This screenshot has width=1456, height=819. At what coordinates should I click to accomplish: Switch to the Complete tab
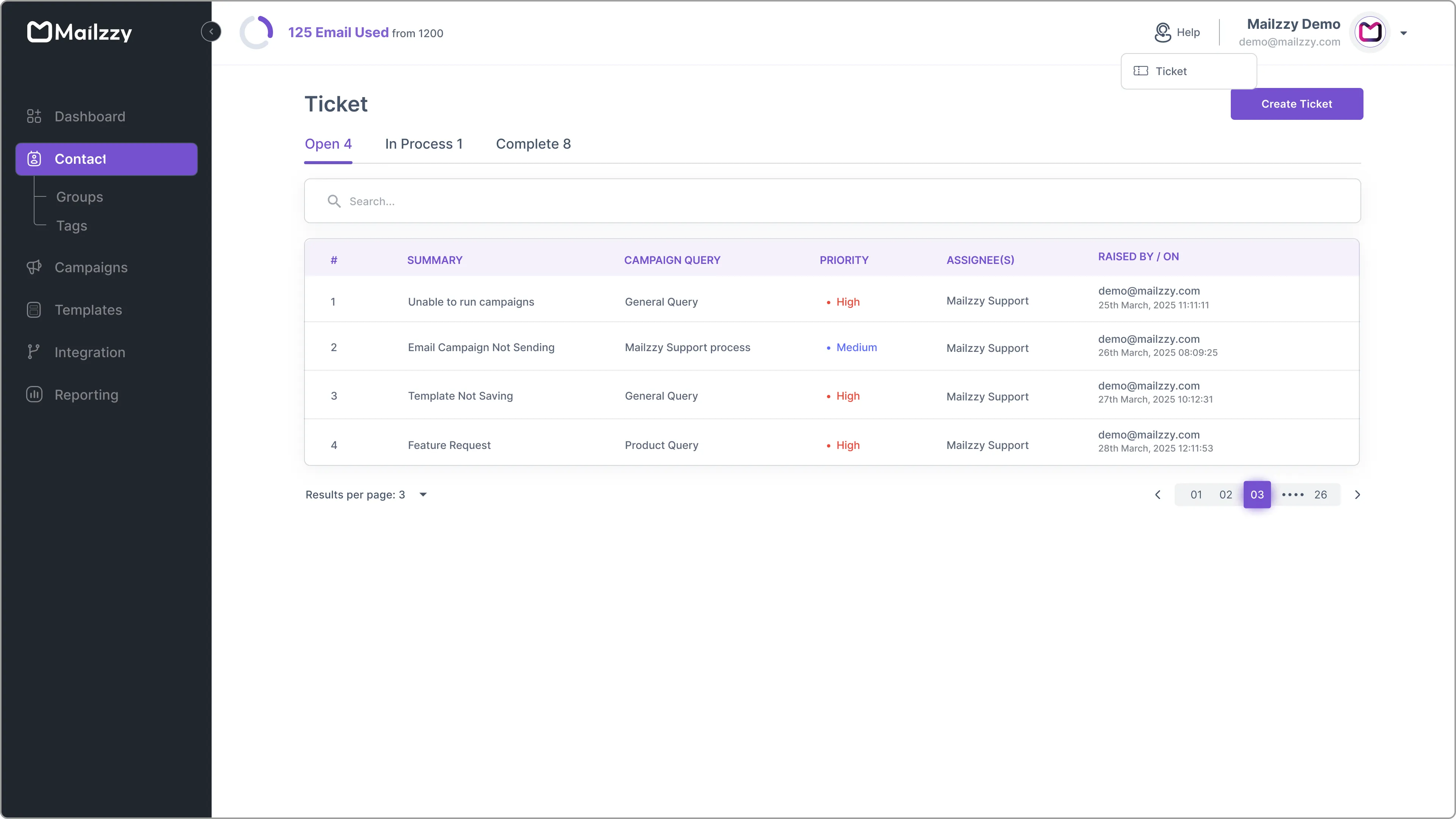[533, 144]
